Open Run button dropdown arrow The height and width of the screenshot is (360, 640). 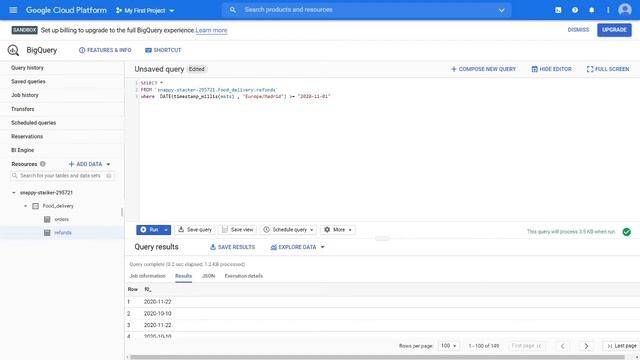point(166,230)
